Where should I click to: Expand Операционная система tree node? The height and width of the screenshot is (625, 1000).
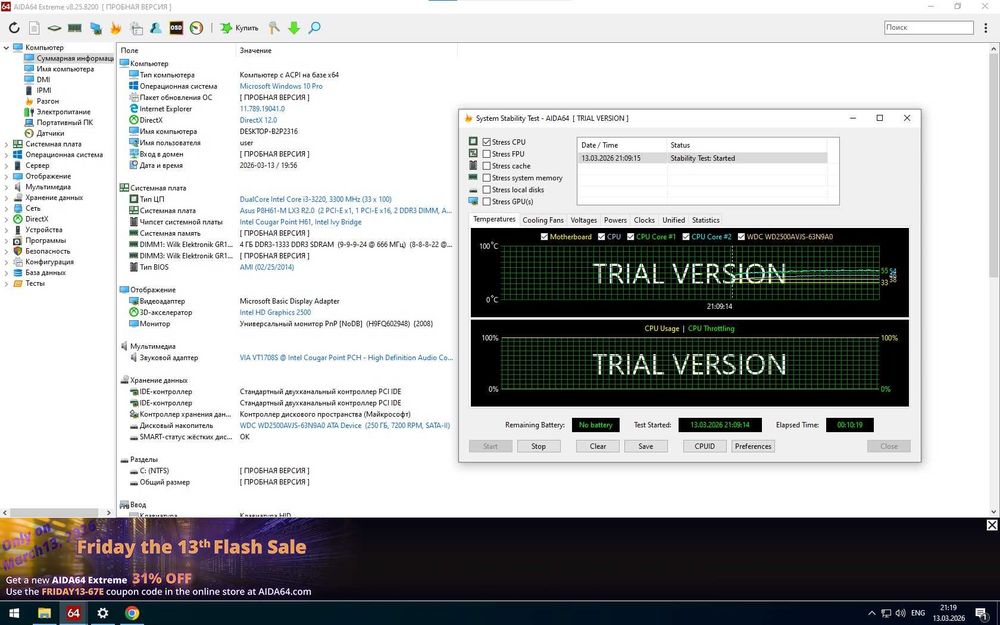[6, 154]
